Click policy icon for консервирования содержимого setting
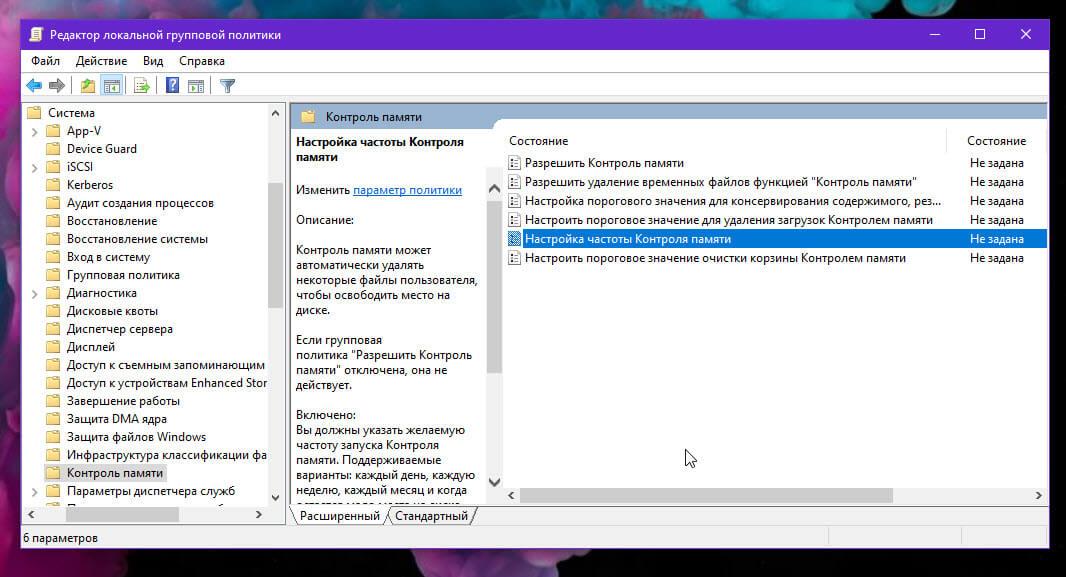The image size is (1066, 577). [x=515, y=201]
